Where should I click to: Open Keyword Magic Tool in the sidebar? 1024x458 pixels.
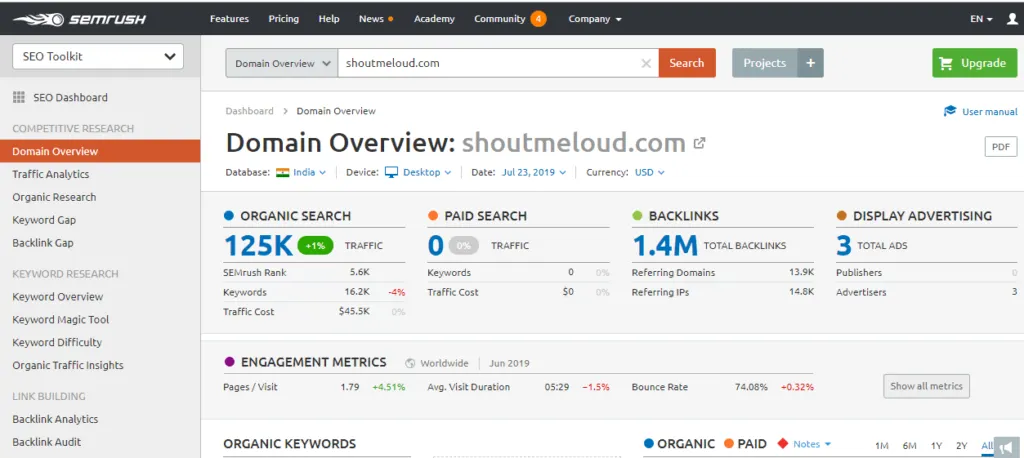pyautogui.click(x=61, y=319)
